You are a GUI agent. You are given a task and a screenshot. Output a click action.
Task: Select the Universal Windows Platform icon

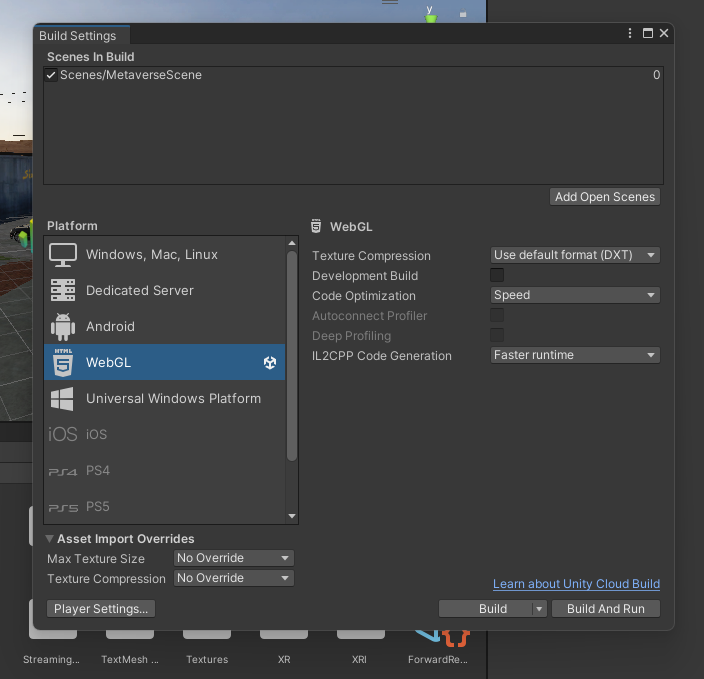[x=62, y=399]
